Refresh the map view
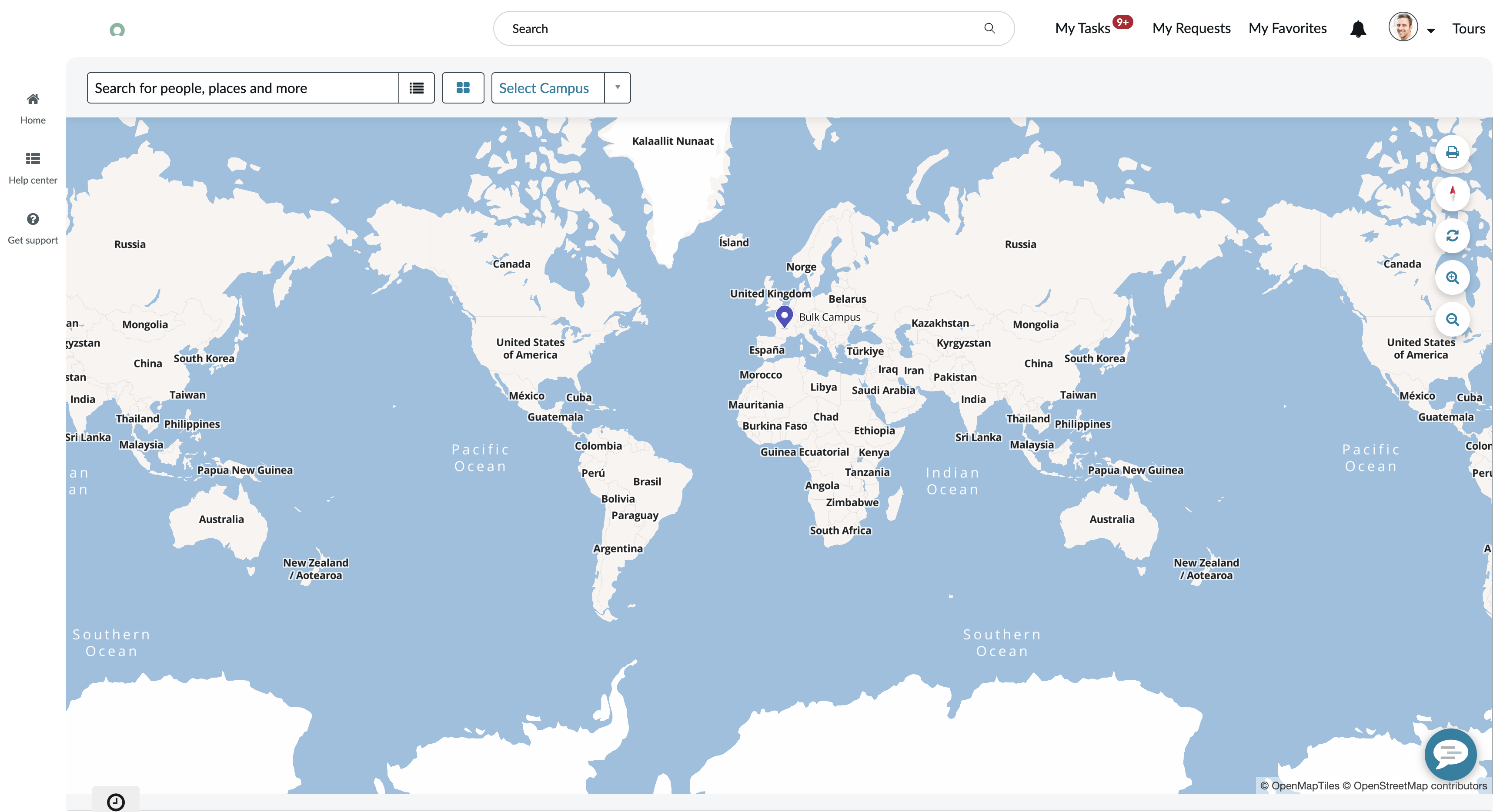Screen dimensions: 1500x812 (x=1452, y=235)
